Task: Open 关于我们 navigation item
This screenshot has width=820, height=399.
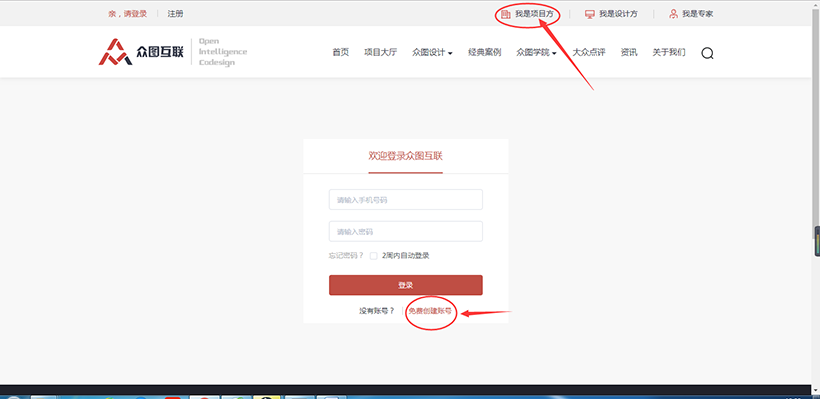Action: pyautogui.click(x=668, y=52)
